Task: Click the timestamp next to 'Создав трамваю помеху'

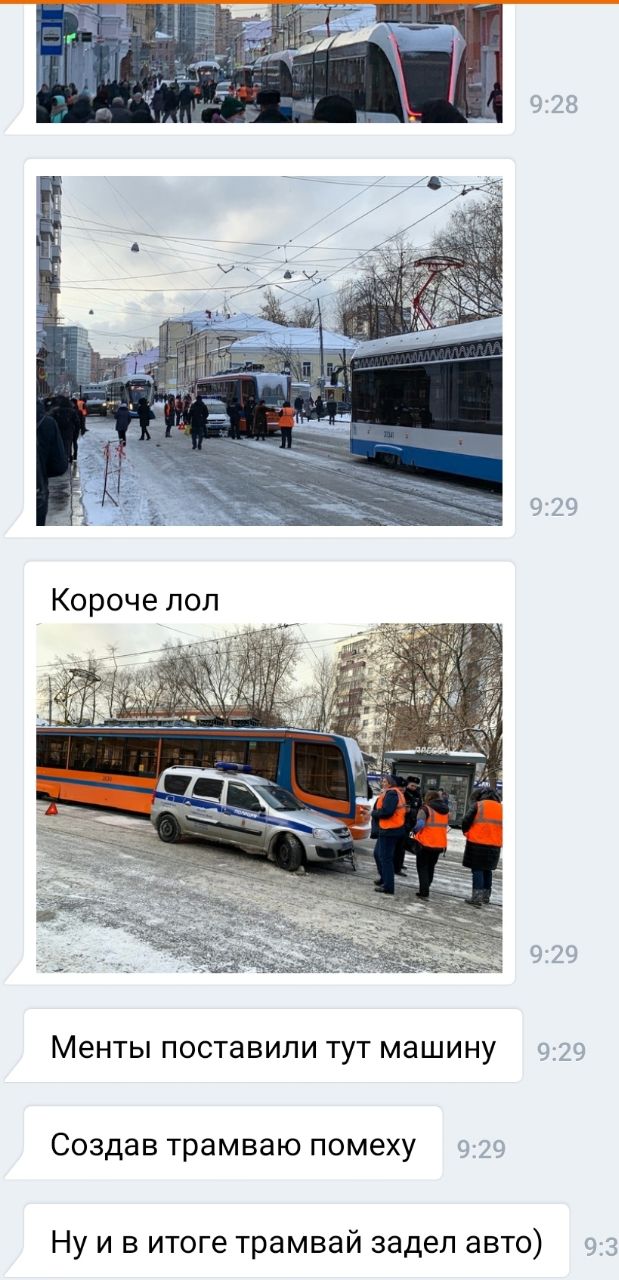Action: point(481,1149)
